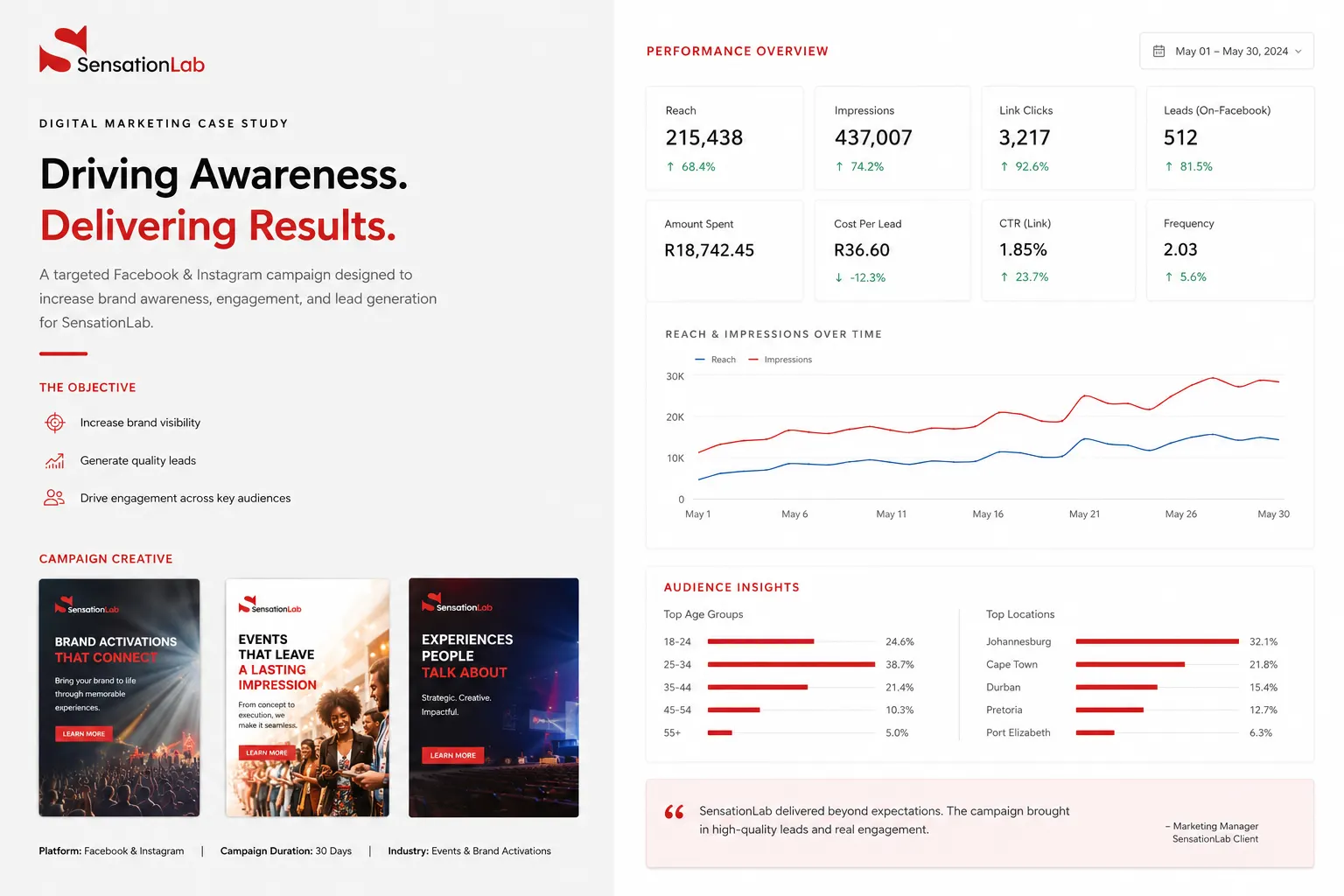Click the up arrow next to Link Clicks 92.6%
The image size is (1344, 896).
pos(1004,166)
